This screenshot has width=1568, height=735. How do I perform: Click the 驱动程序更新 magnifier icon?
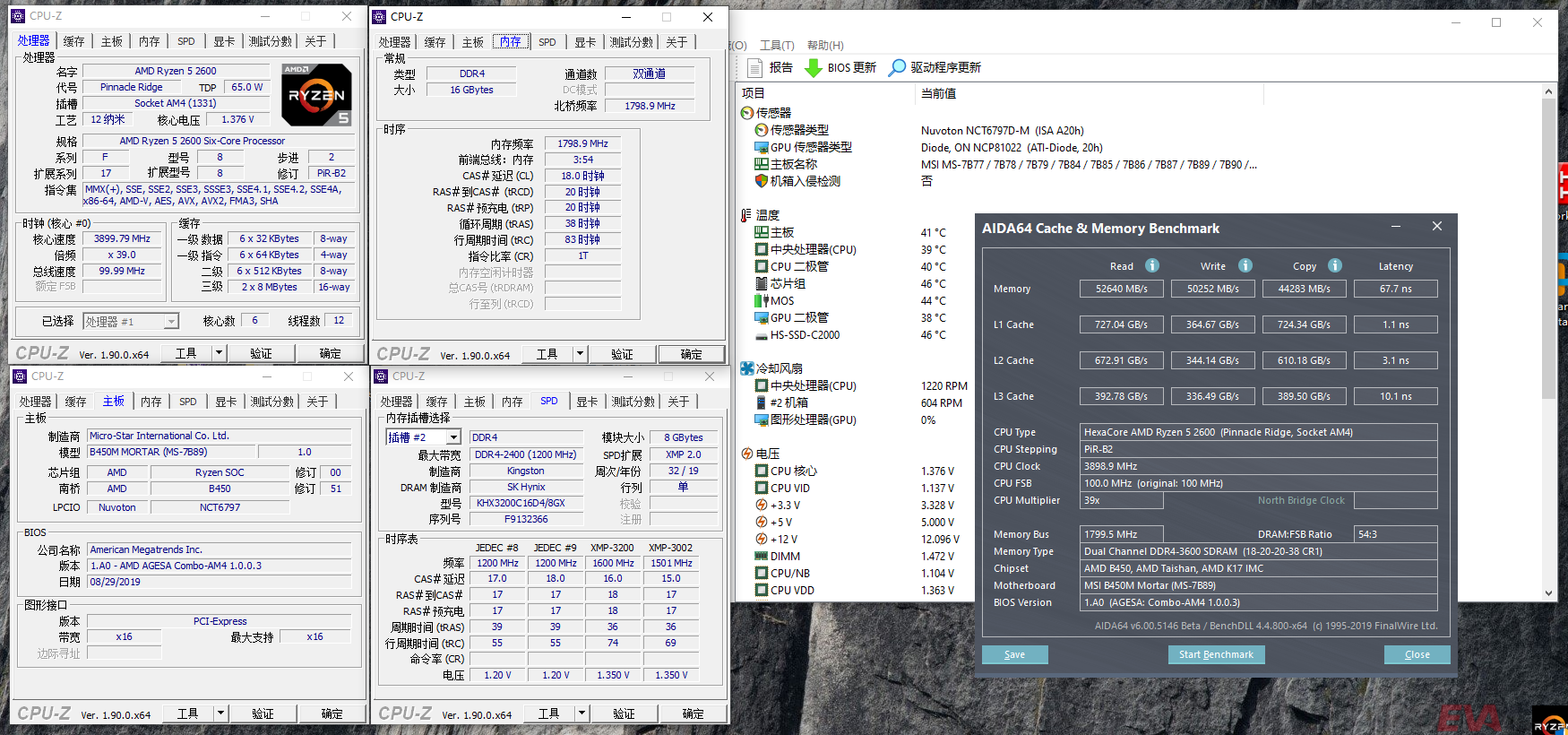pos(897,67)
